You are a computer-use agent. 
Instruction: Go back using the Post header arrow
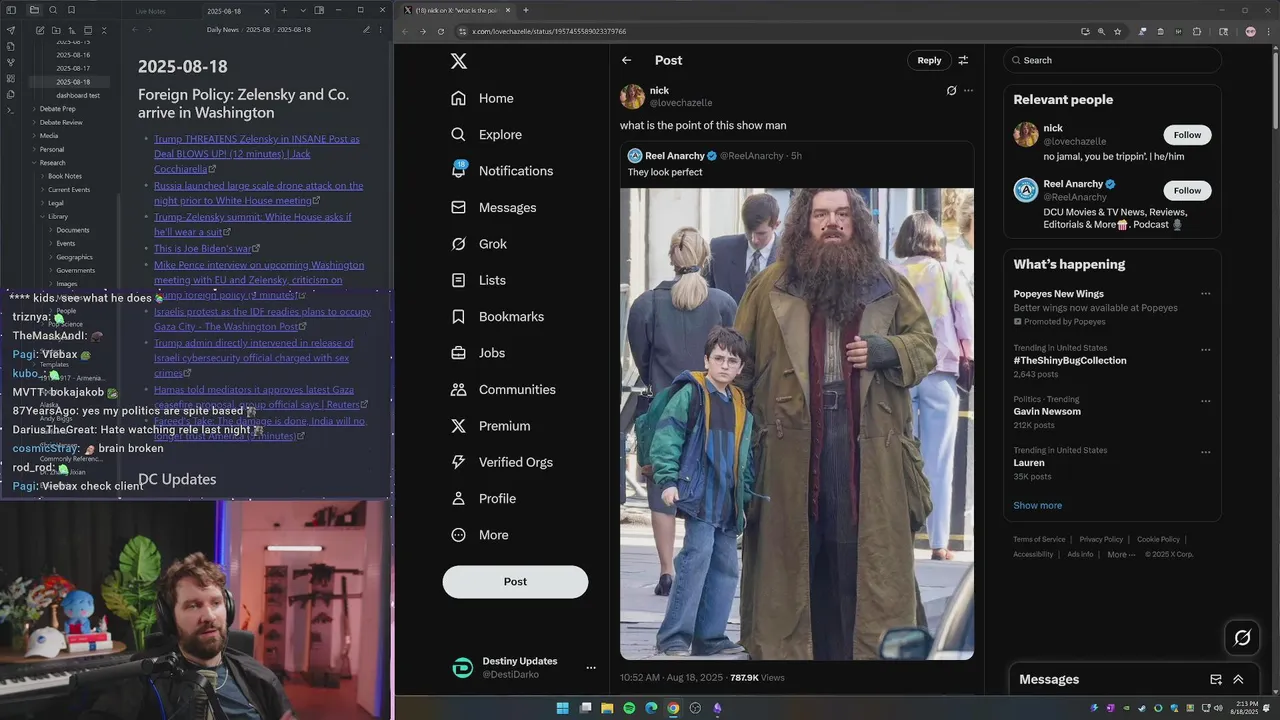coord(626,60)
